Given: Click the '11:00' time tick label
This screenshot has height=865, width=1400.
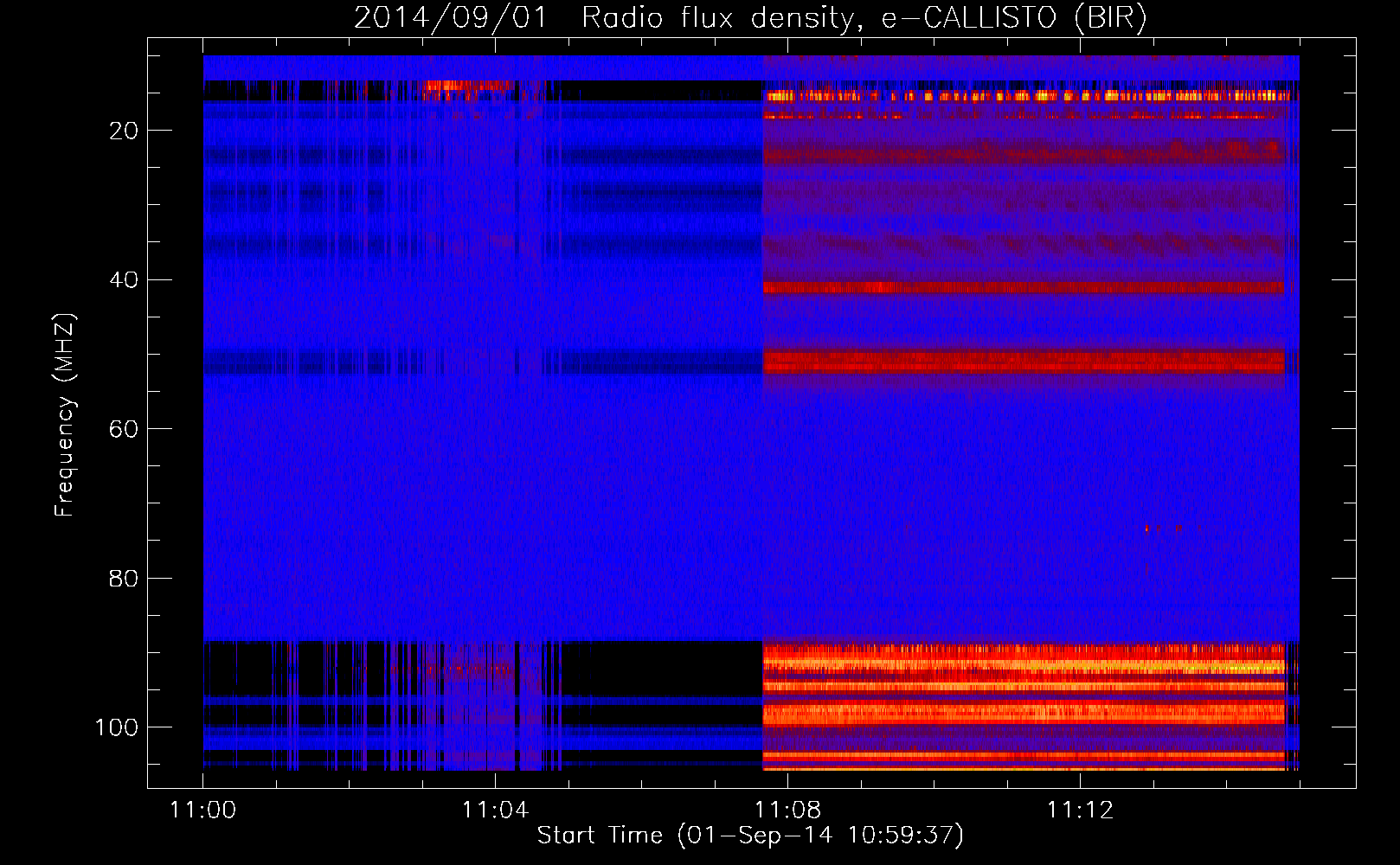Looking at the screenshot, I should pos(203,810).
